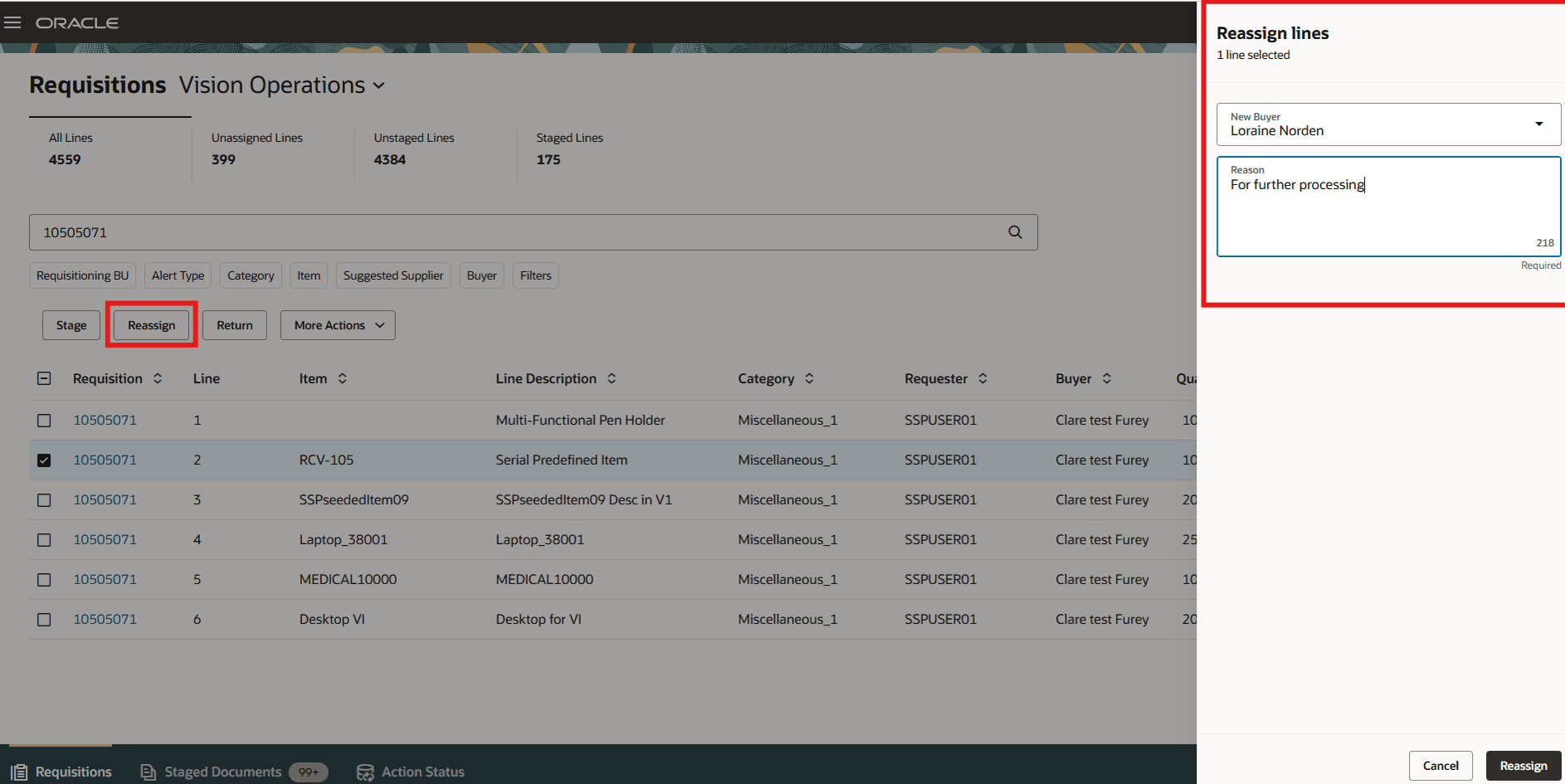Click the Stage button
This screenshot has height=784, width=1565.
71,324
